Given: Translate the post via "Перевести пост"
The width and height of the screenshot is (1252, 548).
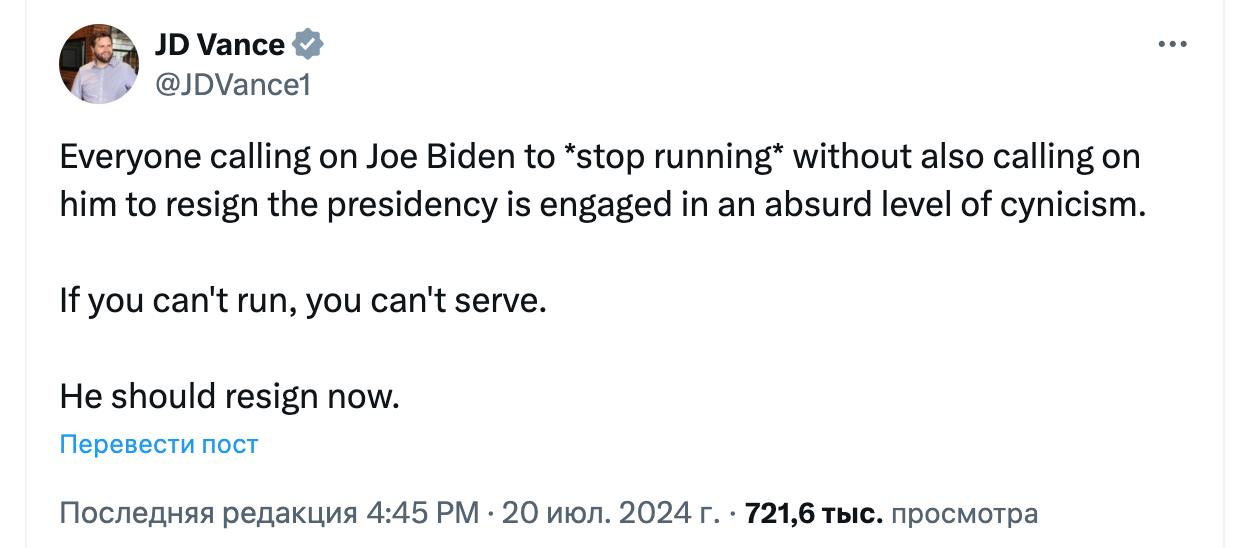Looking at the screenshot, I should tap(159, 444).
